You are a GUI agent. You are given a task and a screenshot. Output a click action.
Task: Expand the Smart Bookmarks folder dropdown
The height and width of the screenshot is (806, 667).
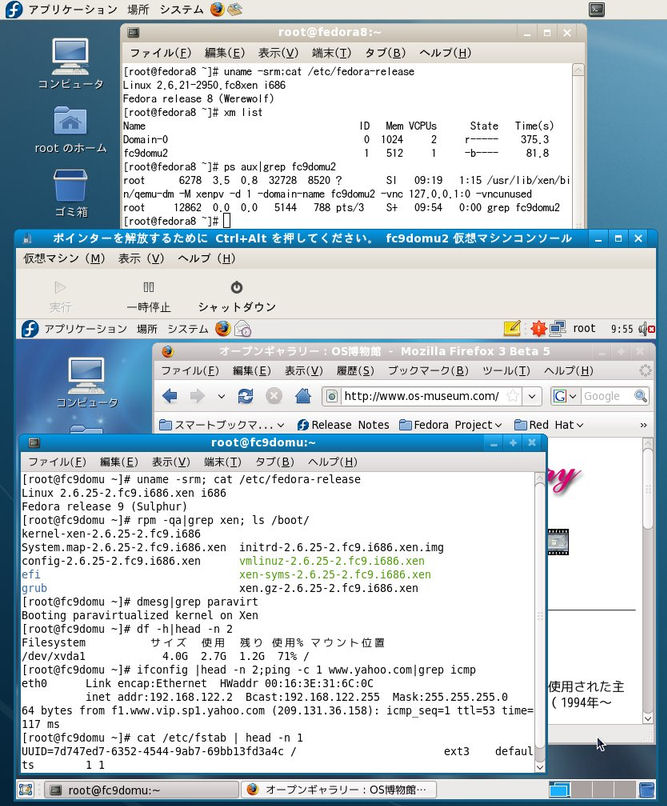click(x=281, y=425)
